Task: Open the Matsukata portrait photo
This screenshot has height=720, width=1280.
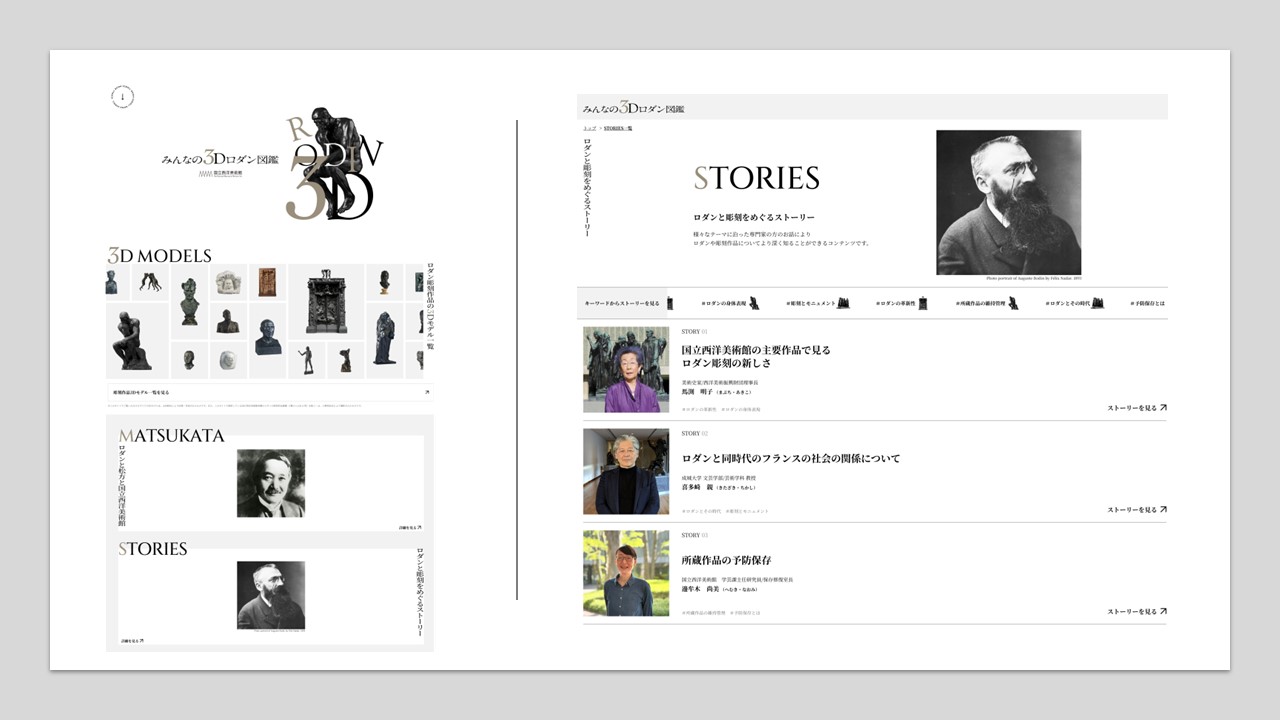Action: point(271,483)
